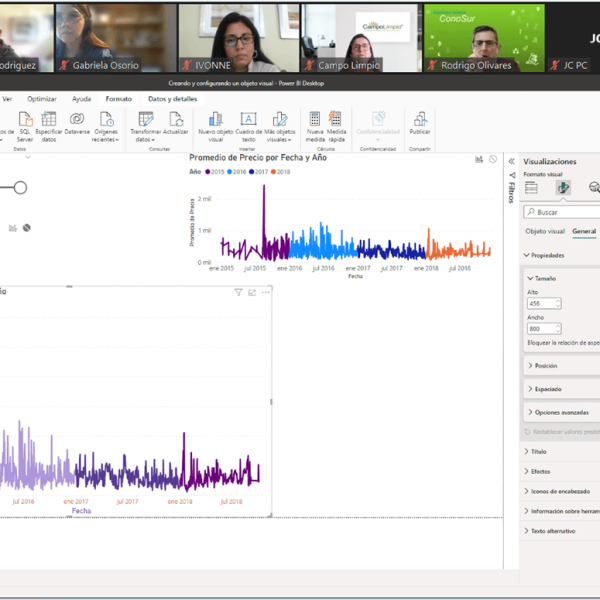Click the Alto height value field
This screenshot has height=600, width=600.
[540, 303]
